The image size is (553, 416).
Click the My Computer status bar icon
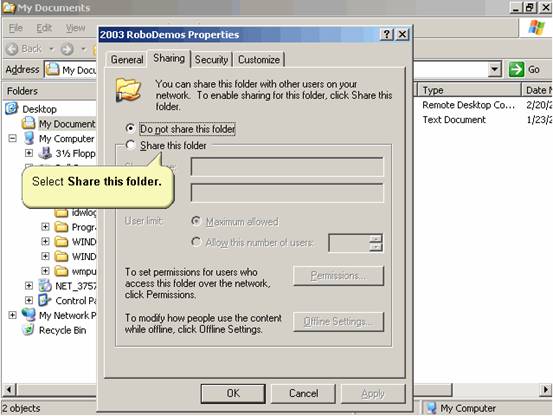point(431,408)
